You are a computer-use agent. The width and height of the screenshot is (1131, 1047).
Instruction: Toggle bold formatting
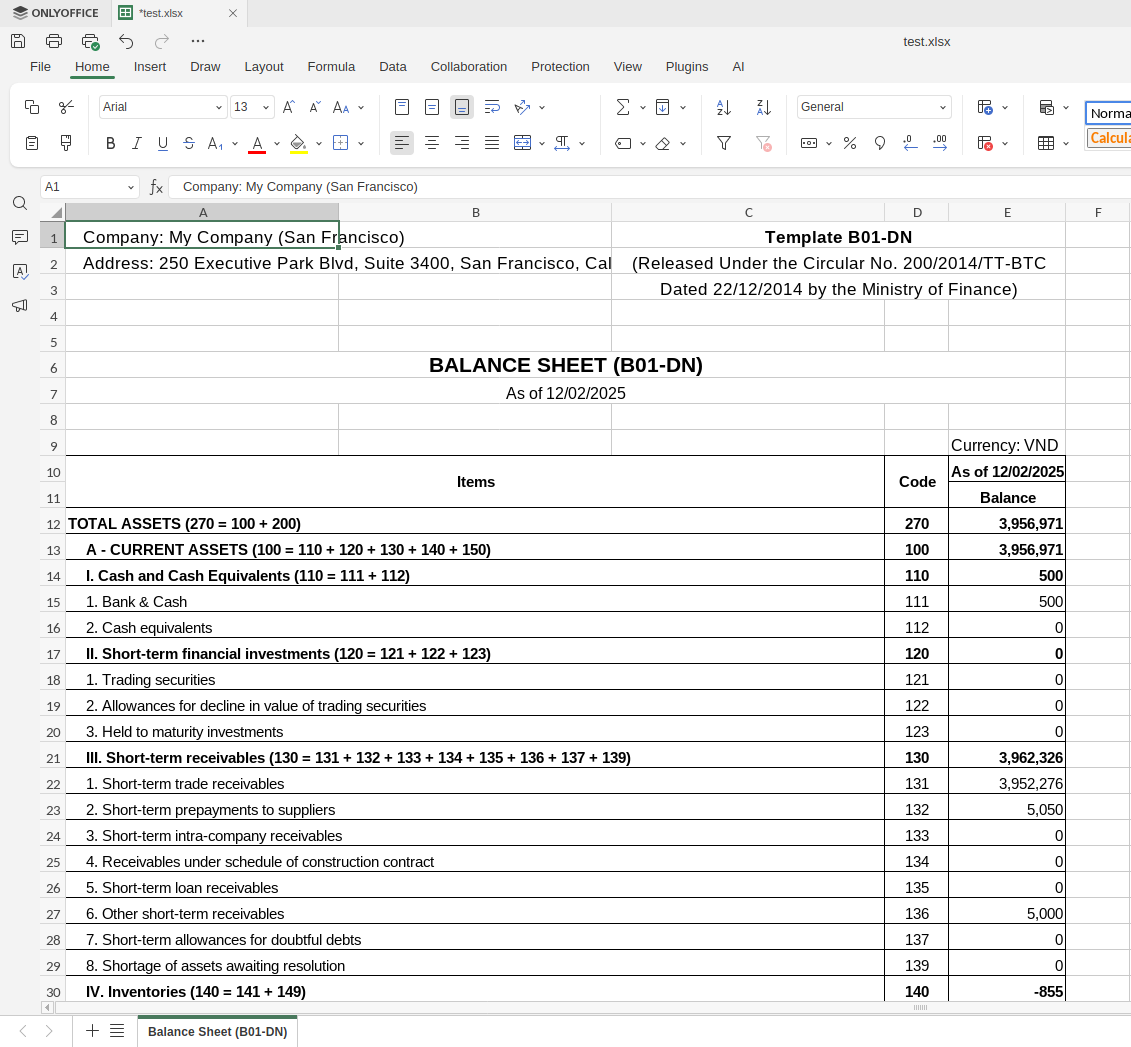point(110,143)
